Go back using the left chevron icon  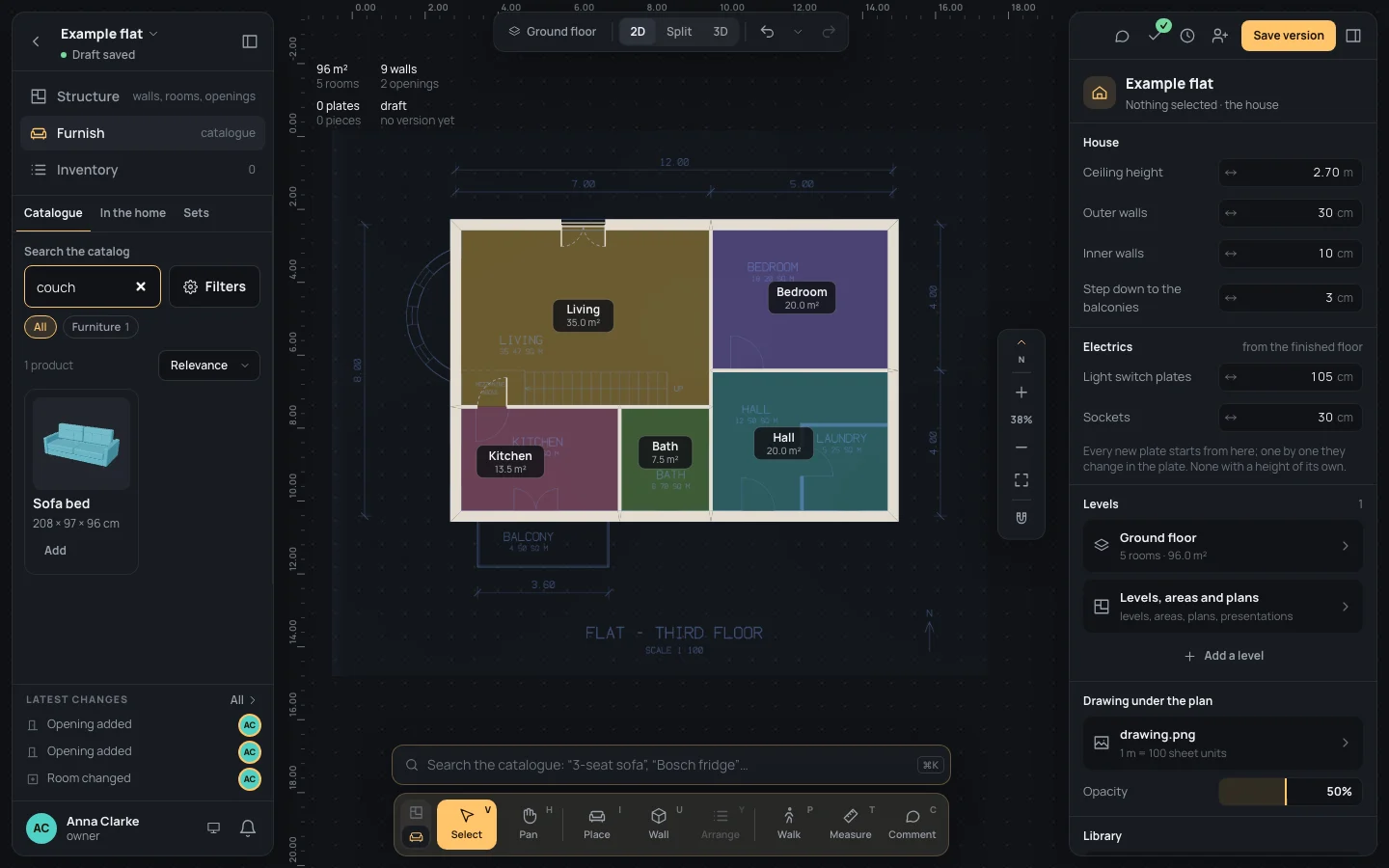coord(36,41)
